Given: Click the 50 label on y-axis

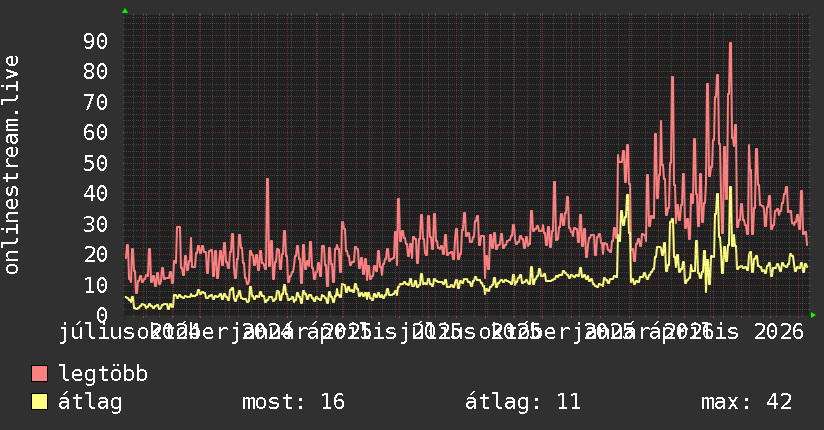Looking at the screenshot, I should (x=96, y=163).
